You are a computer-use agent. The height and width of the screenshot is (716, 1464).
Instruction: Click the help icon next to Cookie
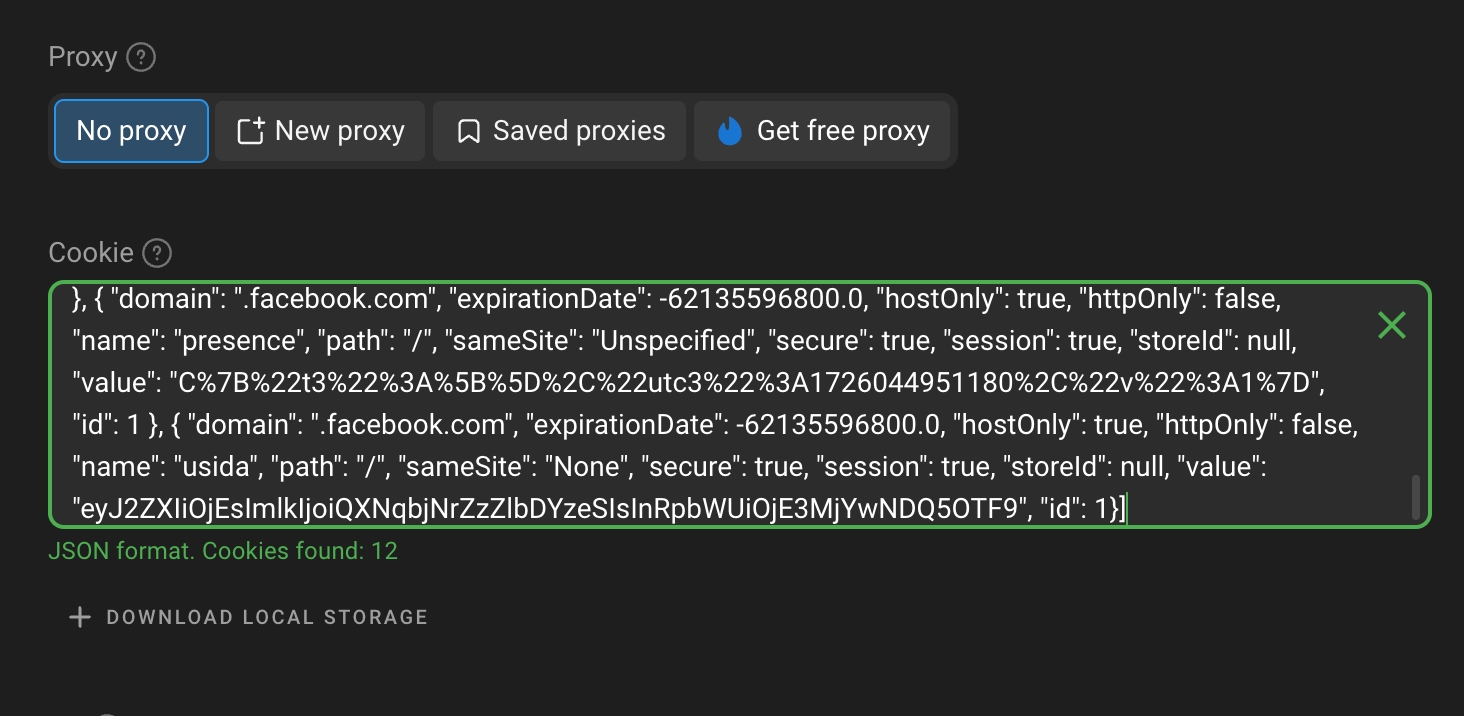[157, 253]
